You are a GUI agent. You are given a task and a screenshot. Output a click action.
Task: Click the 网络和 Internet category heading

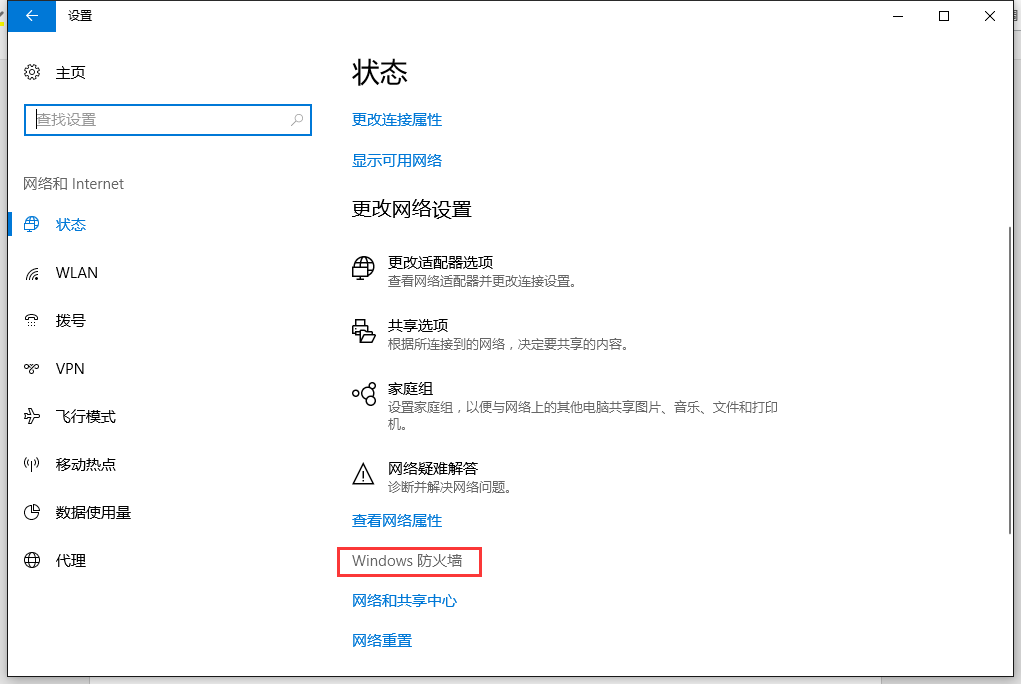(x=73, y=184)
